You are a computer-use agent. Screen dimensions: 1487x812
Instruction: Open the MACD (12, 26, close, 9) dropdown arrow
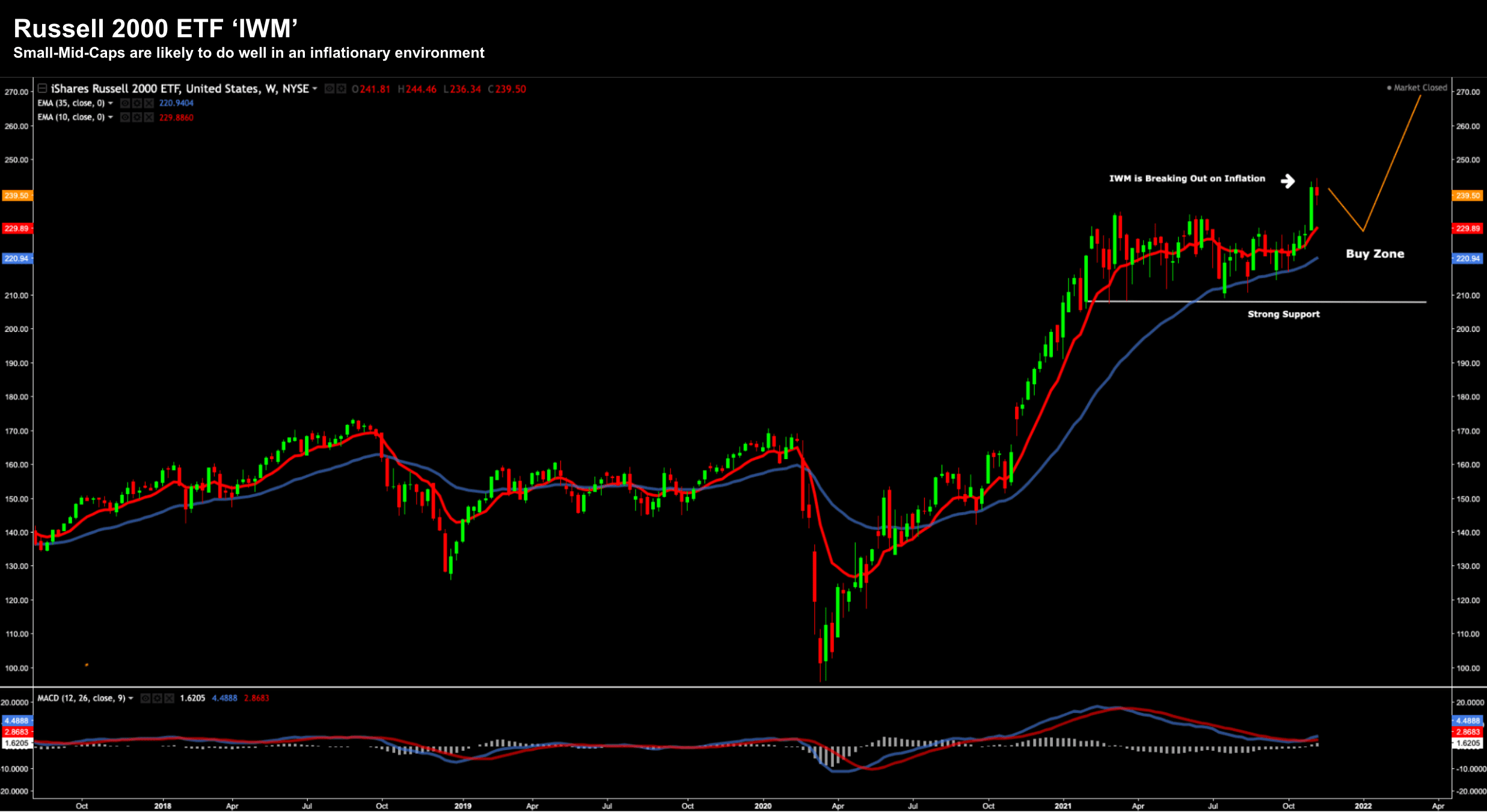coord(130,698)
